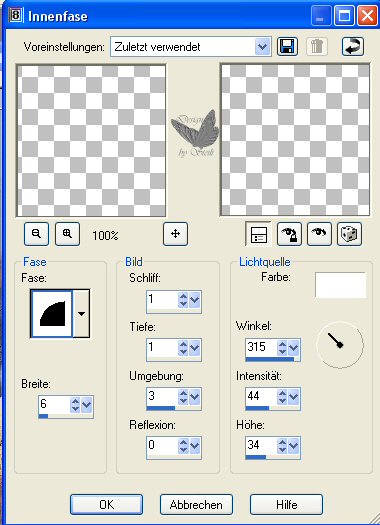Image resolution: width=380 pixels, height=525 pixels.
Task: Zoom out the preview with the minus magnifier
Action: click(x=36, y=234)
